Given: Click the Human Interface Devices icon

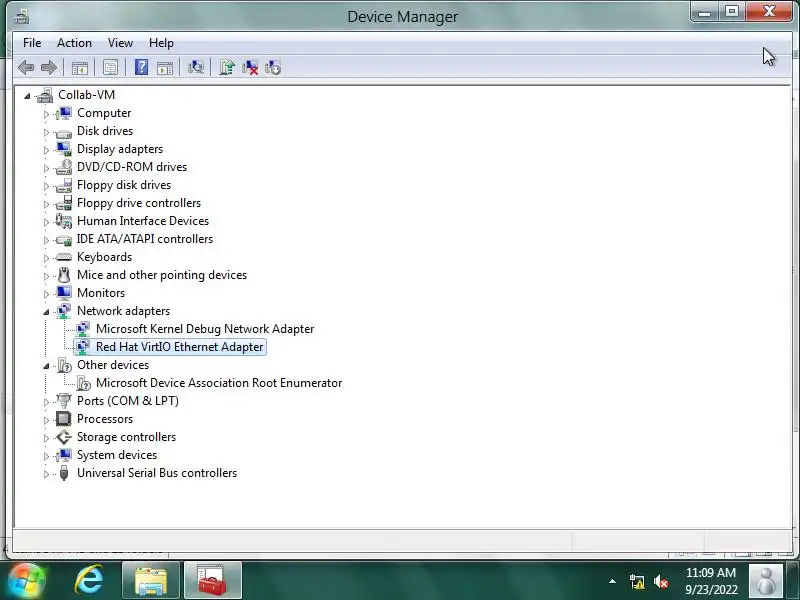Looking at the screenshot, I should tap(64, 221).
